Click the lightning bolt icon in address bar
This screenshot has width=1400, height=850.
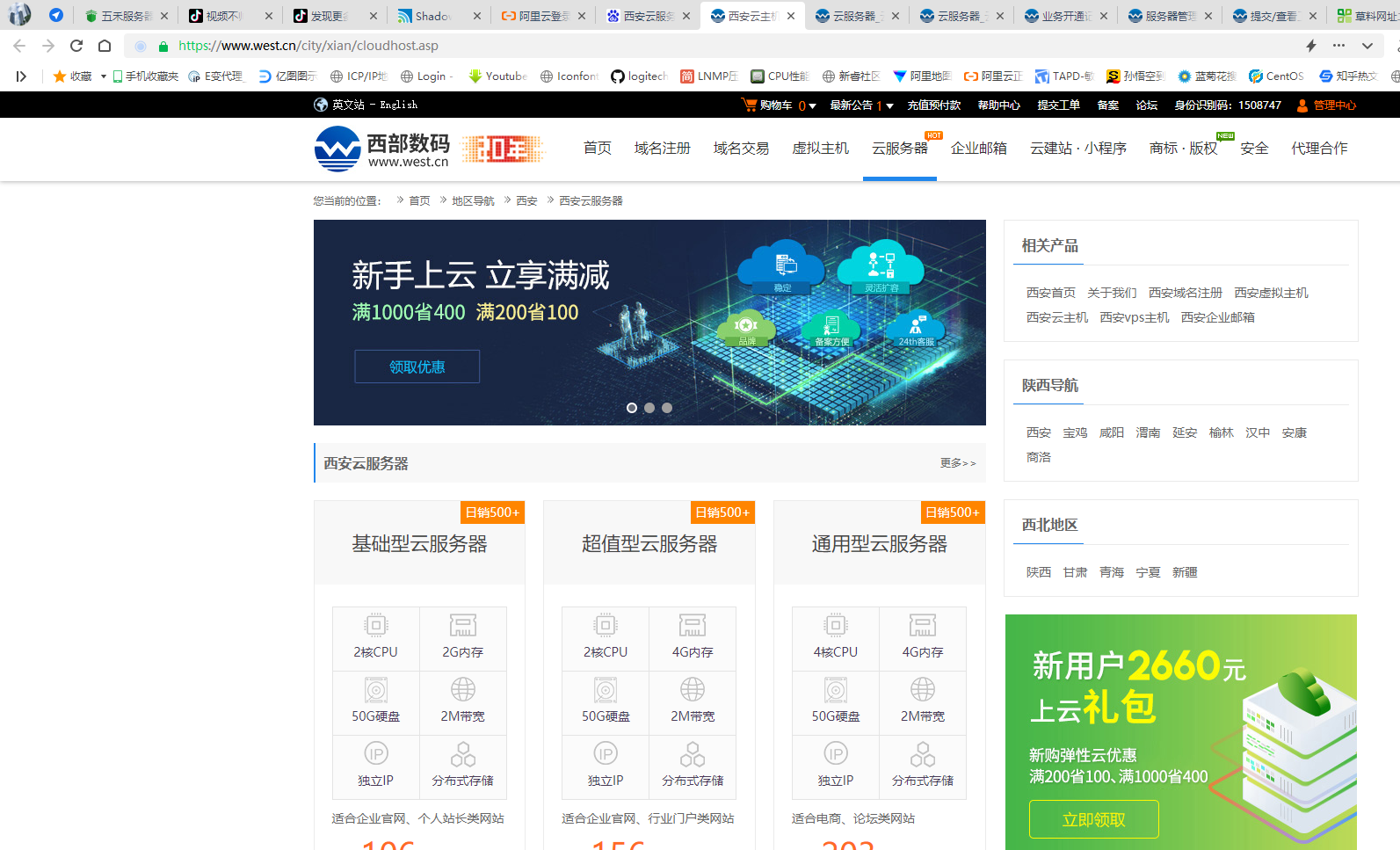pos(1310,46)
